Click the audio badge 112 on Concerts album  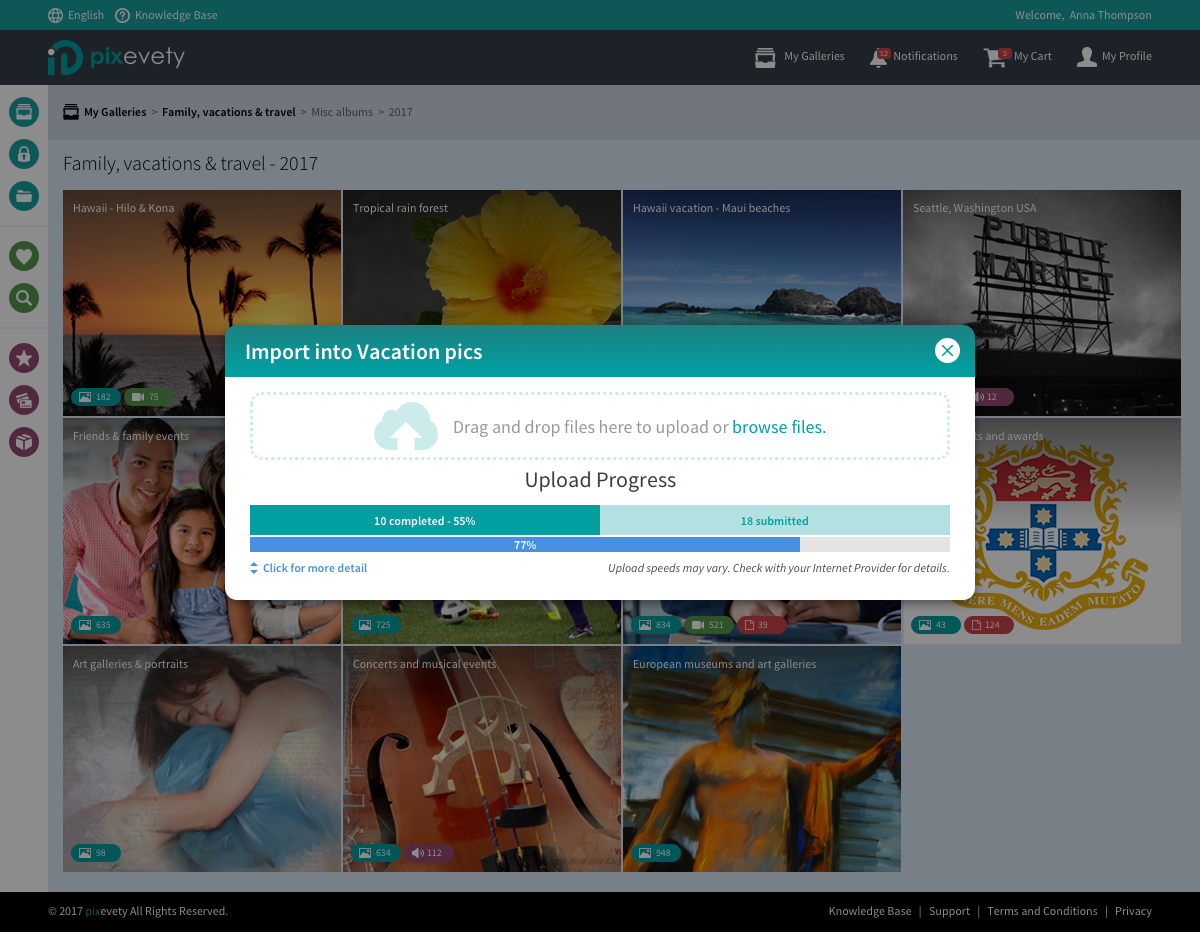[x=428, y=853]
